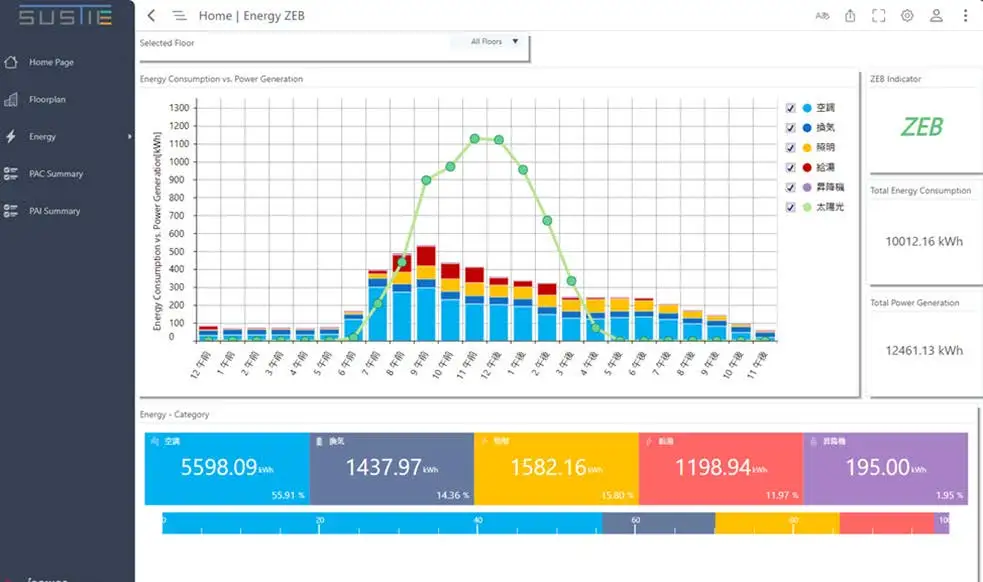Click the SUSTIE logo

point(66,16)
